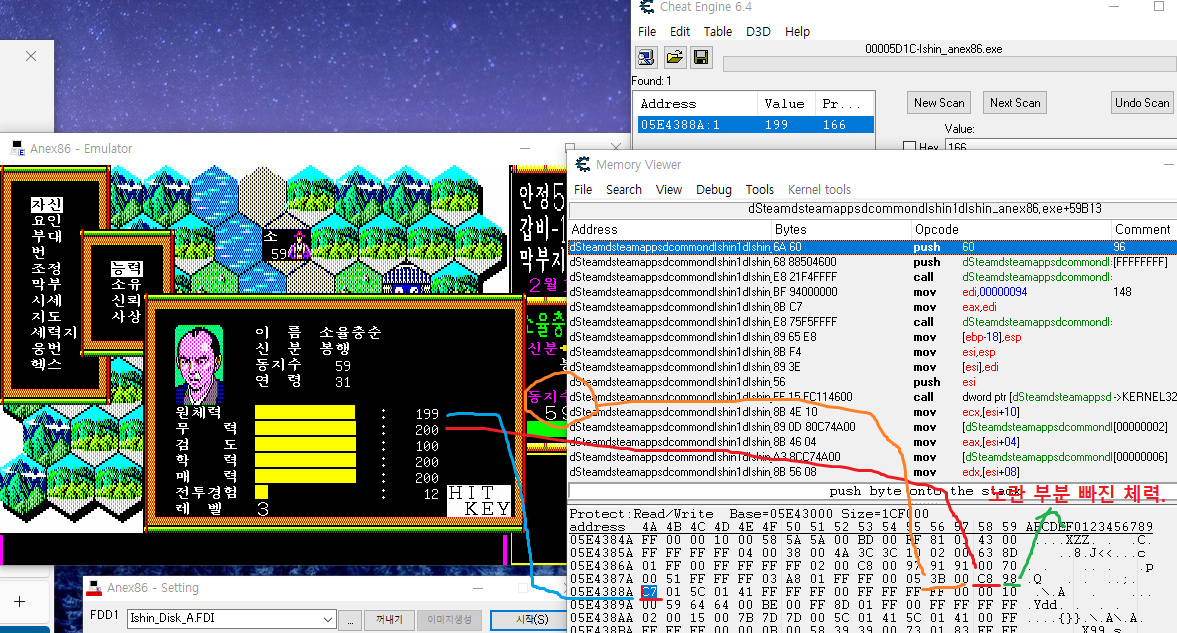Toggle the Hex checkbox in Cheat Engine
Screen dimensions: 1177x633
coord(909,146)
